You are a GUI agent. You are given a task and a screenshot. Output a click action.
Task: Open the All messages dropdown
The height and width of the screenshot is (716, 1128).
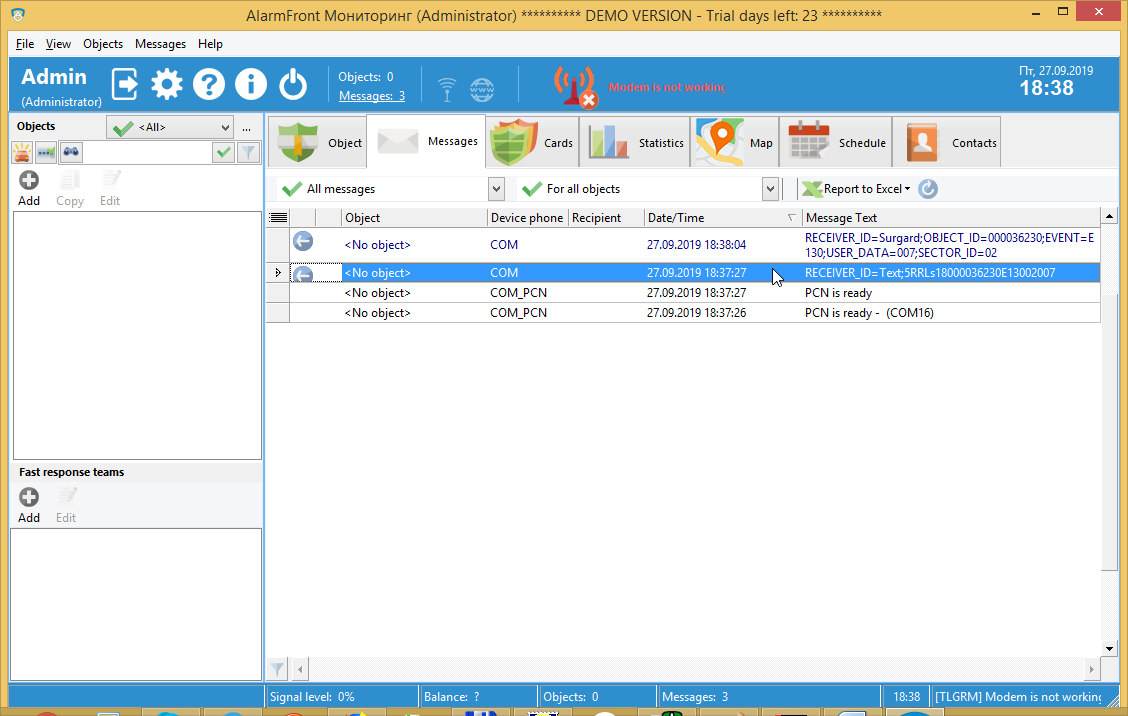pos(496,188)
